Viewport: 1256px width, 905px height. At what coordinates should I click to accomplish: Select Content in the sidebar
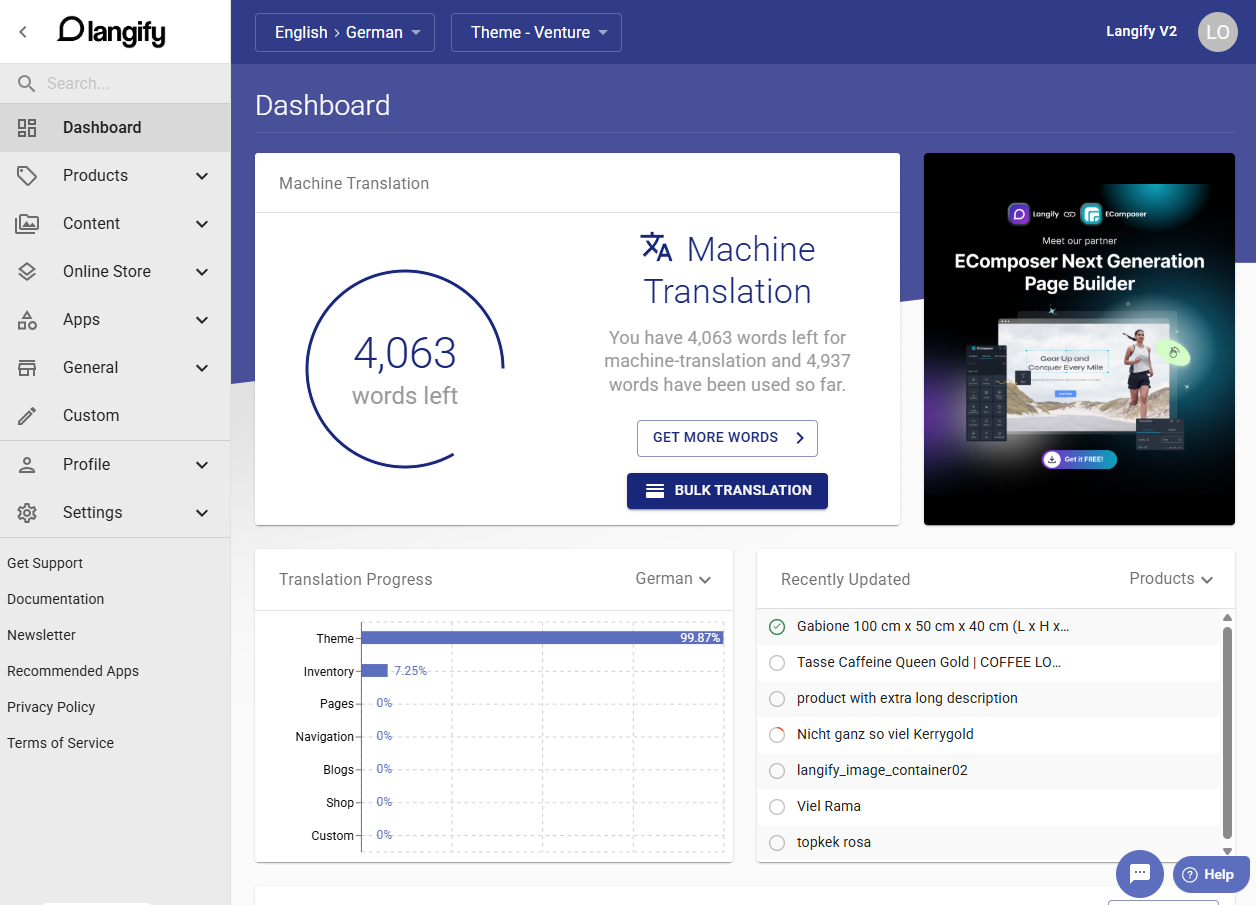pos(115,224)
